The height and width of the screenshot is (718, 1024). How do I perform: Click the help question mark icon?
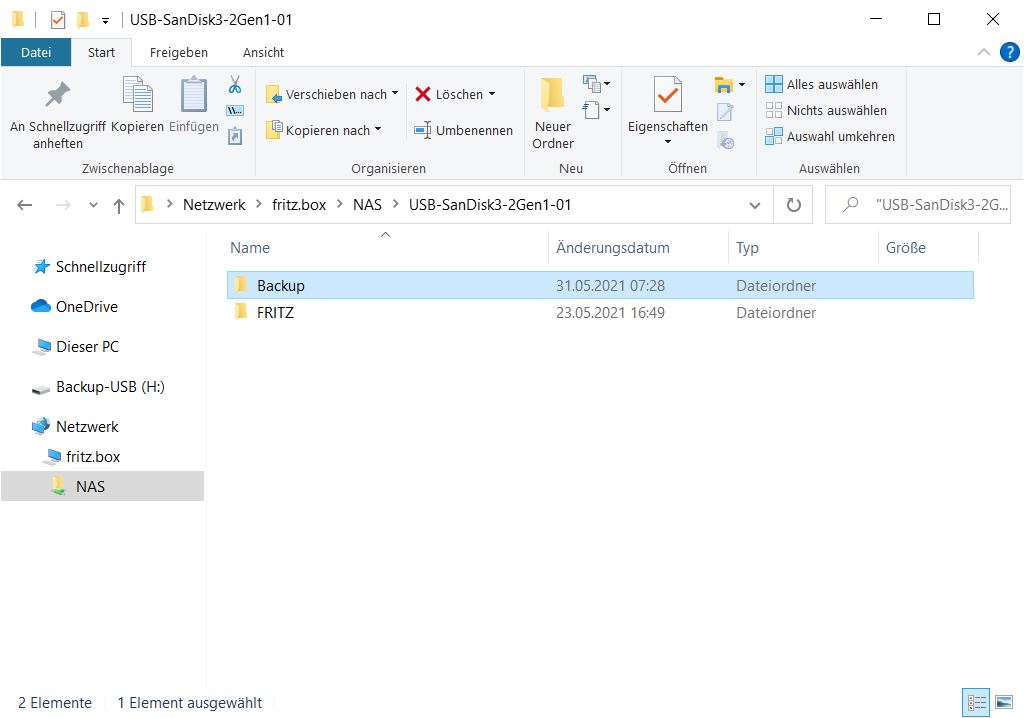click(x=1009, y=52)
